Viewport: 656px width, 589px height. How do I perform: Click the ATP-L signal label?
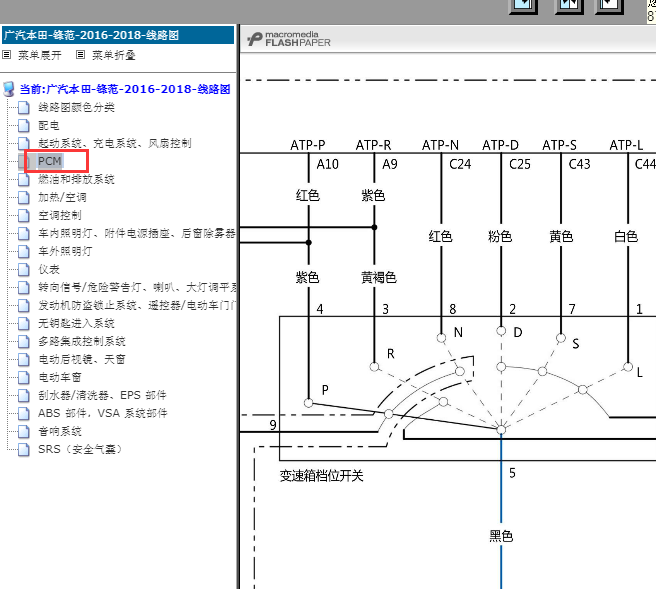[x=626, y=145]
